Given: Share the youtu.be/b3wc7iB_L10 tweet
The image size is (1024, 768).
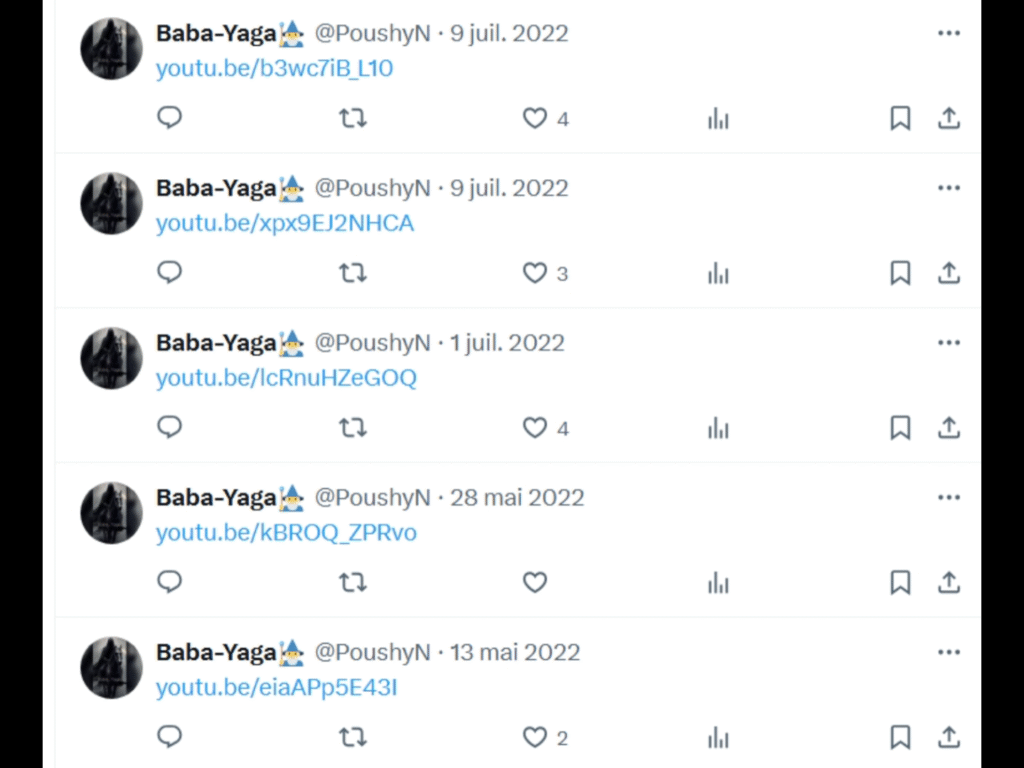Looking at the screenshot, I should click(x=949, y=118).
